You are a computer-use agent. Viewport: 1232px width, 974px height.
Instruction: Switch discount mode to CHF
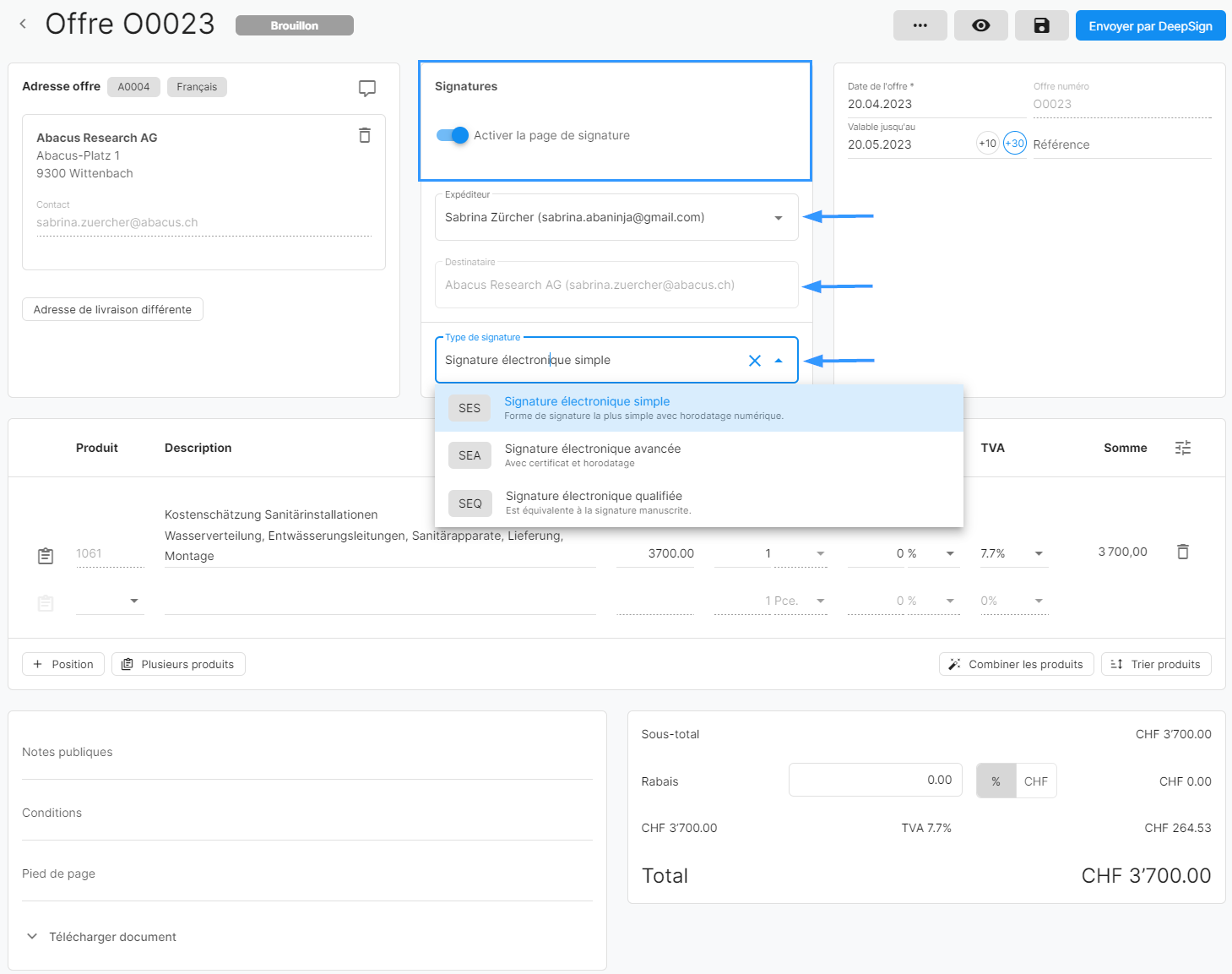(x=1035, y=781)
